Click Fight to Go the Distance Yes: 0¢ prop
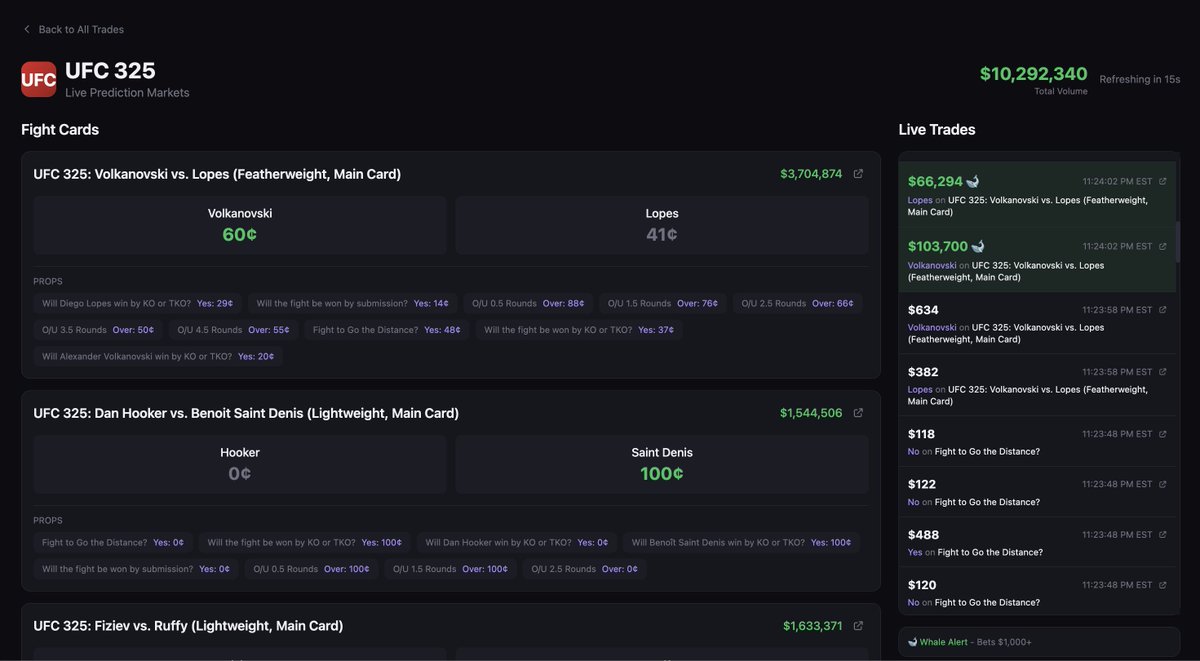Screen dimensions: 1200x661 click(x=113, y=542)
